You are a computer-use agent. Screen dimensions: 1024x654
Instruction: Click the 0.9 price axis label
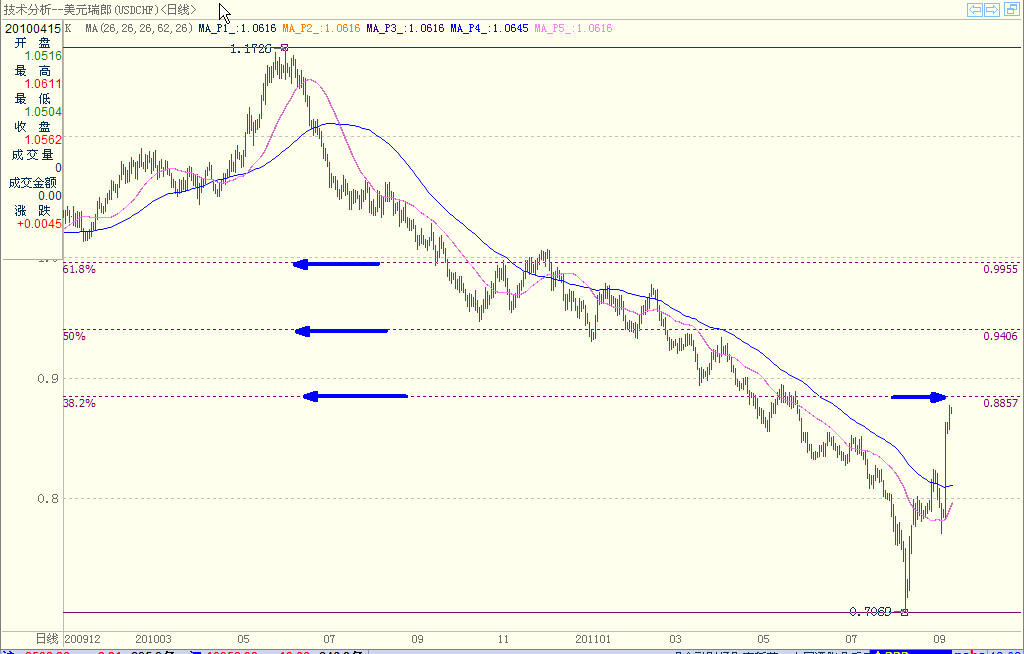(x=50, y=379)
